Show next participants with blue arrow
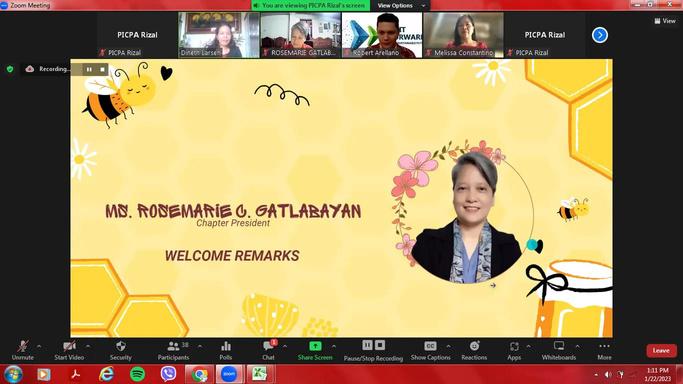This screenshot has height=384, width=683. click(x=600, y=35)
